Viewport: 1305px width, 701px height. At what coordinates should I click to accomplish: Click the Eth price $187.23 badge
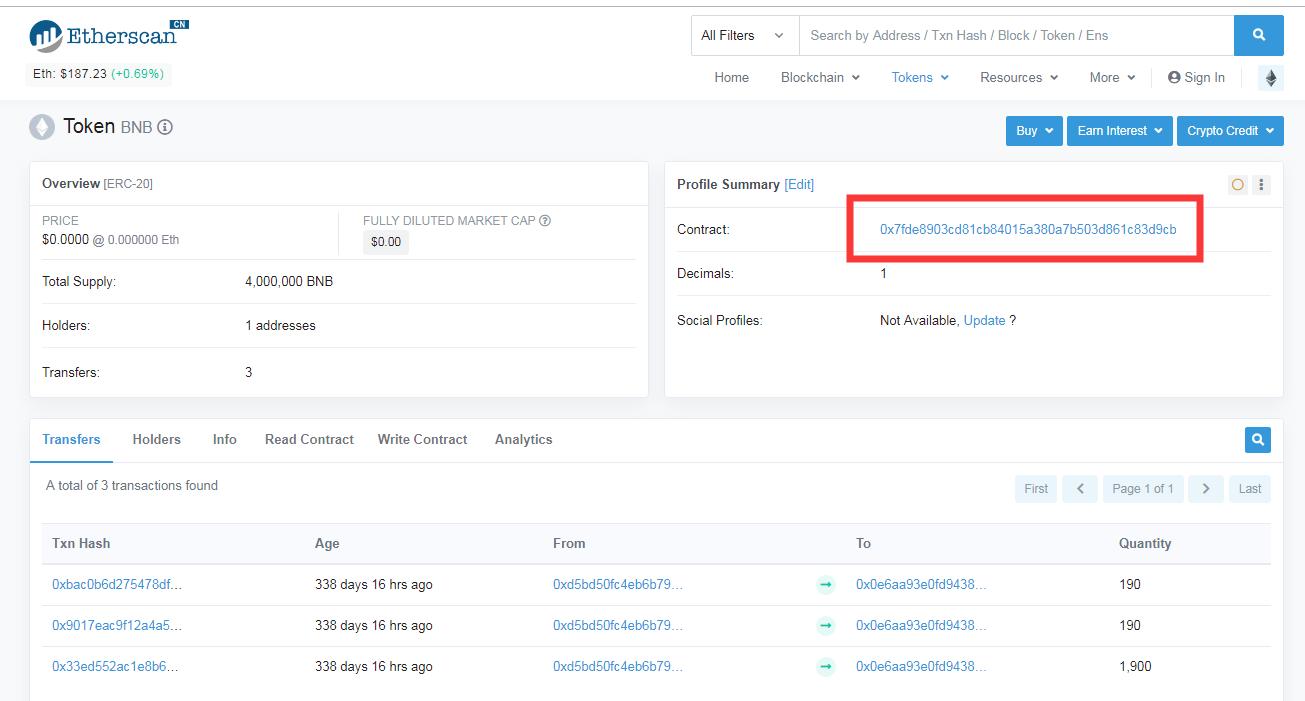tap(98, 74)
